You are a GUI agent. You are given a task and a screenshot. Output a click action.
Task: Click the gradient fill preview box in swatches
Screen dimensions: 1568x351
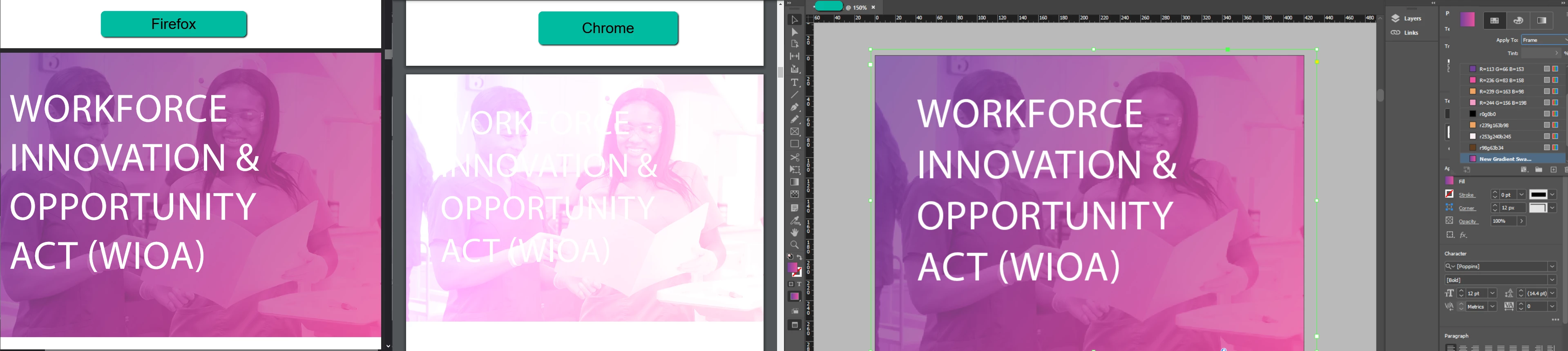pyautogui.click(x=1467, y=20)
